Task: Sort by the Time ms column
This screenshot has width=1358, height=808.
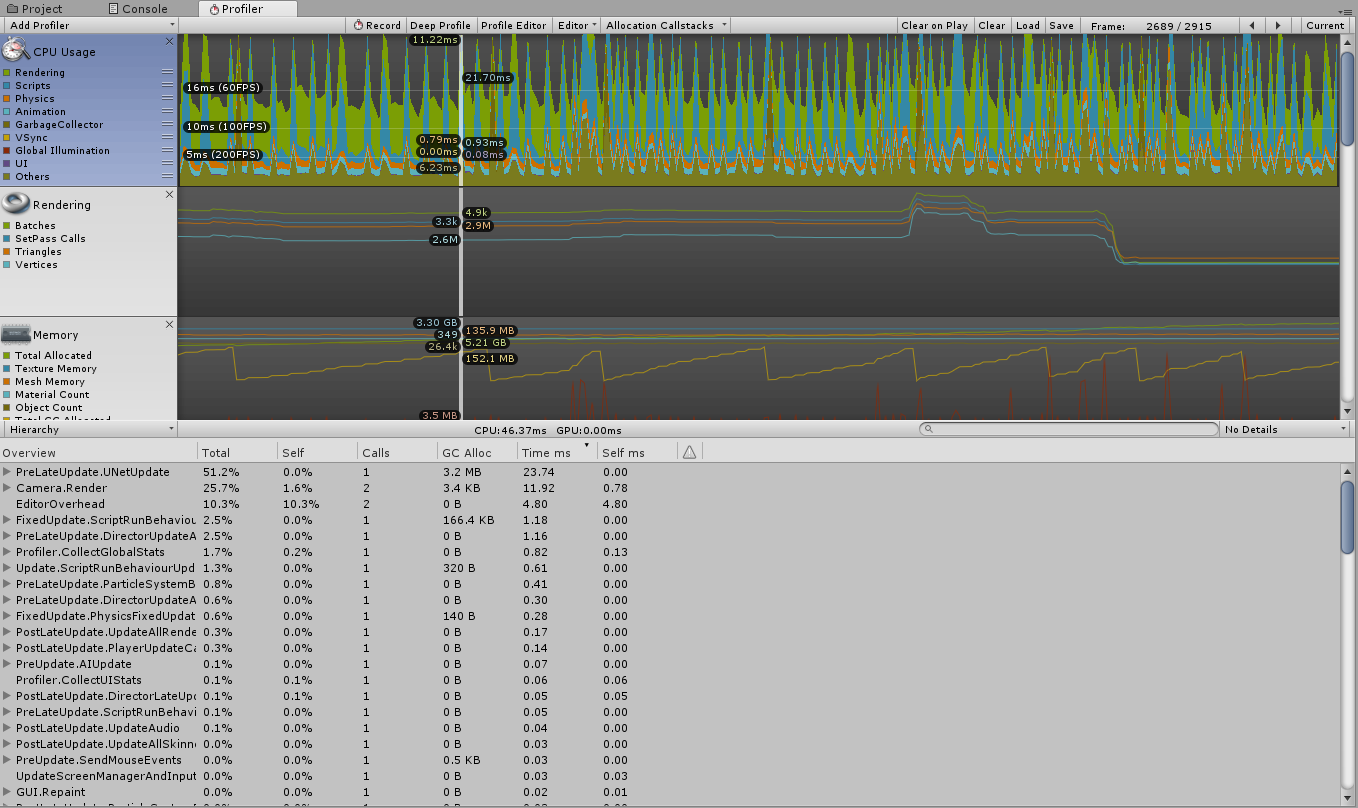Action: pyautogui.click(x=557, y=452)
